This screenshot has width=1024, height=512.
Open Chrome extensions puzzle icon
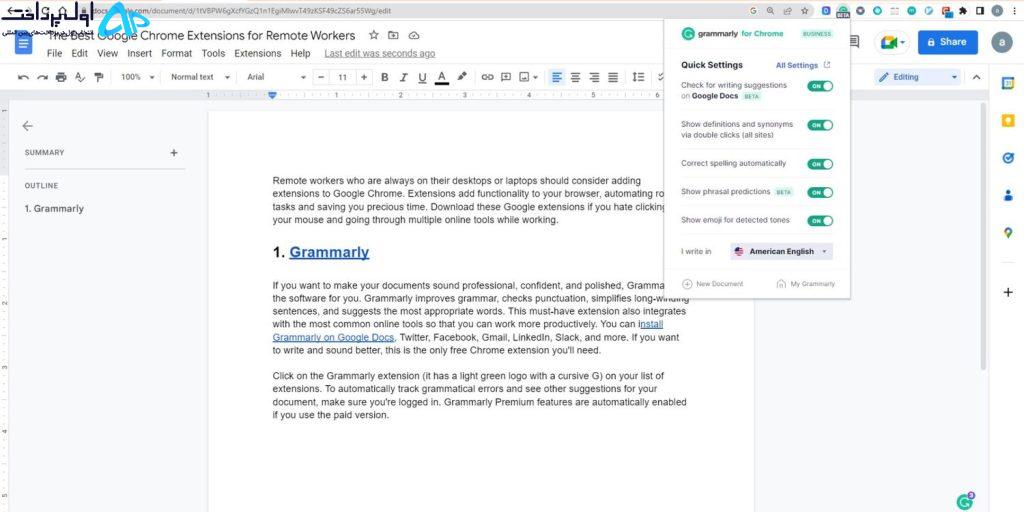pyautogui.click(x=963, y=11)
